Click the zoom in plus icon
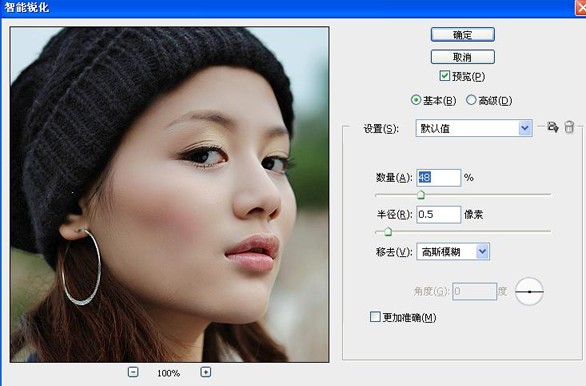This screenshot has width=586, height=386. pos(206,372)
